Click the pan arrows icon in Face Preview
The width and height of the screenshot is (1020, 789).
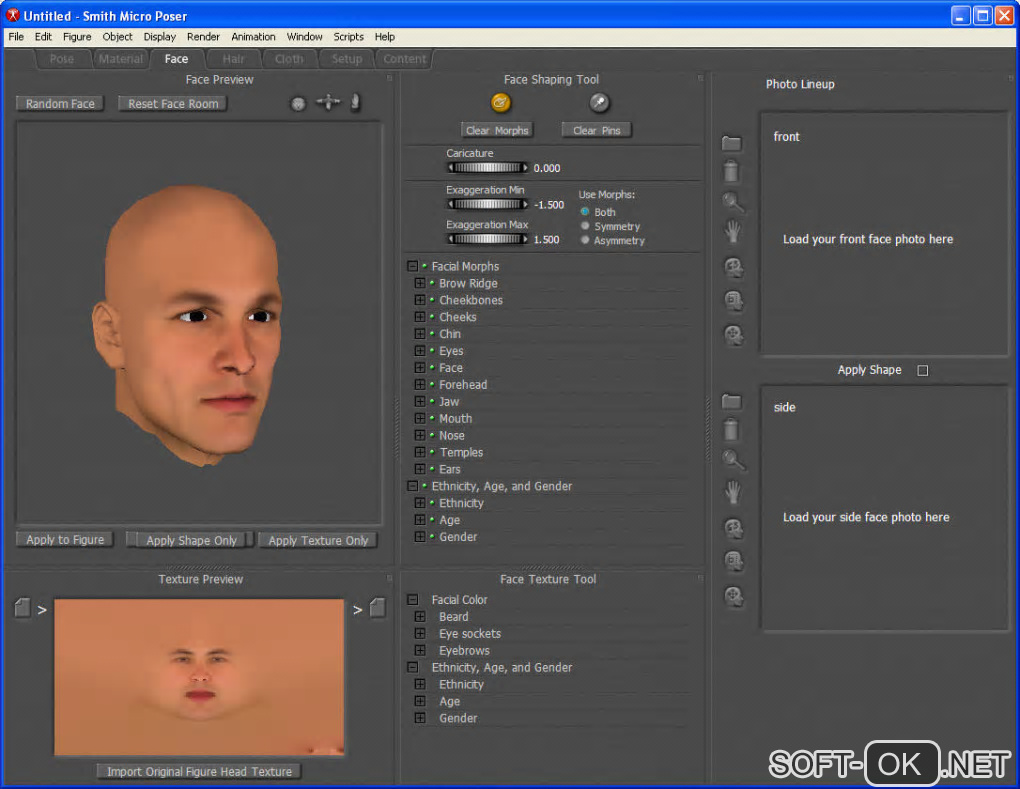328,103
